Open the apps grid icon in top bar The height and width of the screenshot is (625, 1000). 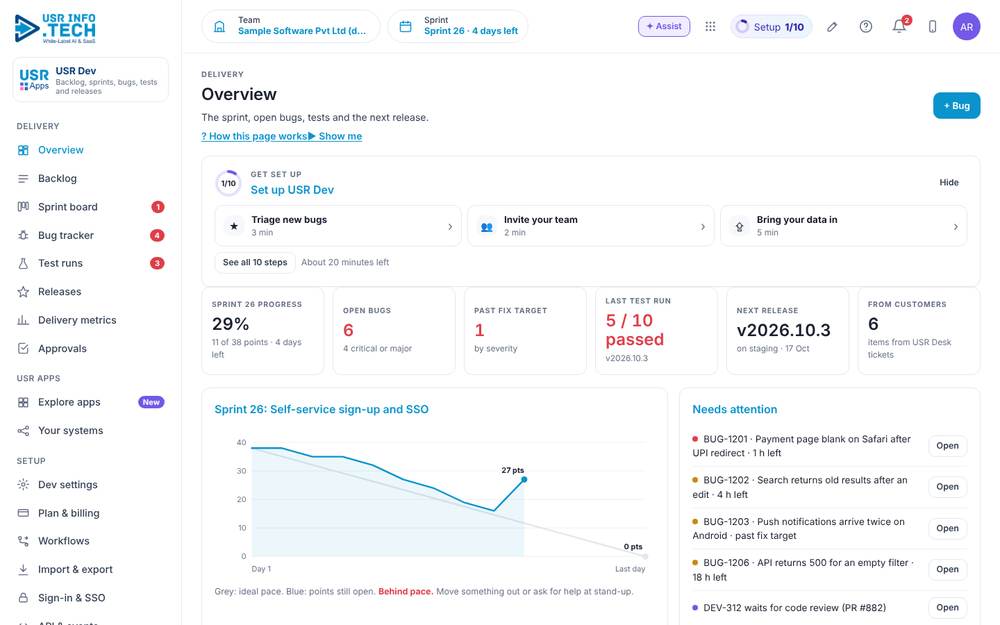pos(710,26)
